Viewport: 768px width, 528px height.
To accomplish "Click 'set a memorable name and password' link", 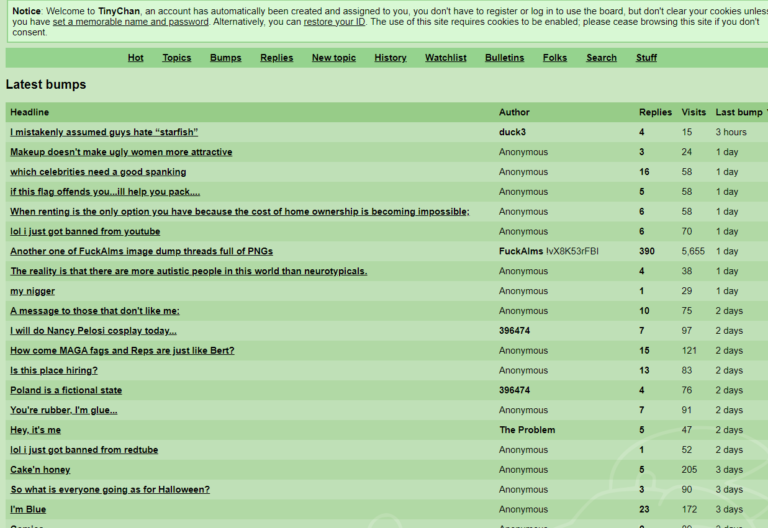I will click(131, 22).
